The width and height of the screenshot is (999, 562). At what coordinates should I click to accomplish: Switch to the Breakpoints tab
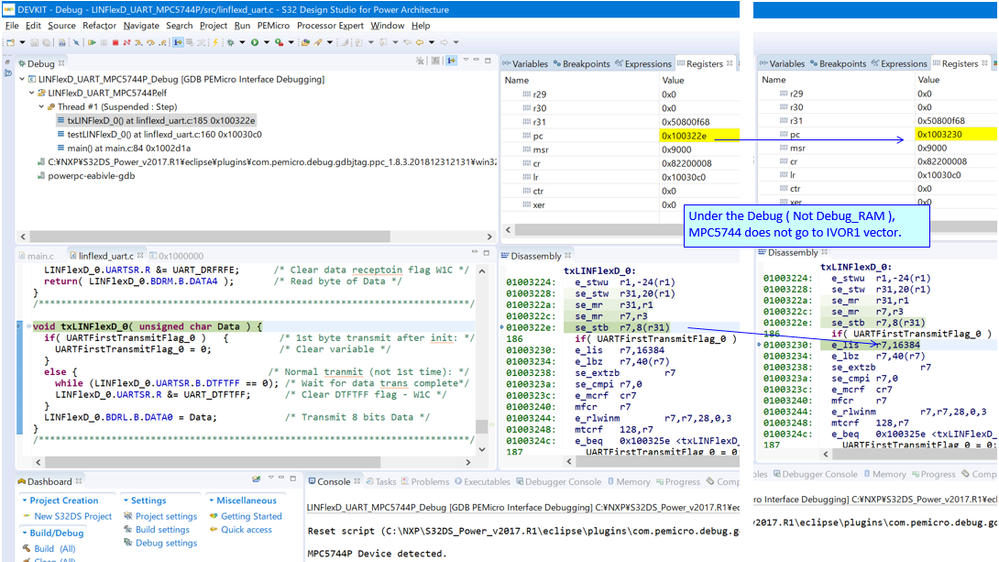tap(582, 64)
